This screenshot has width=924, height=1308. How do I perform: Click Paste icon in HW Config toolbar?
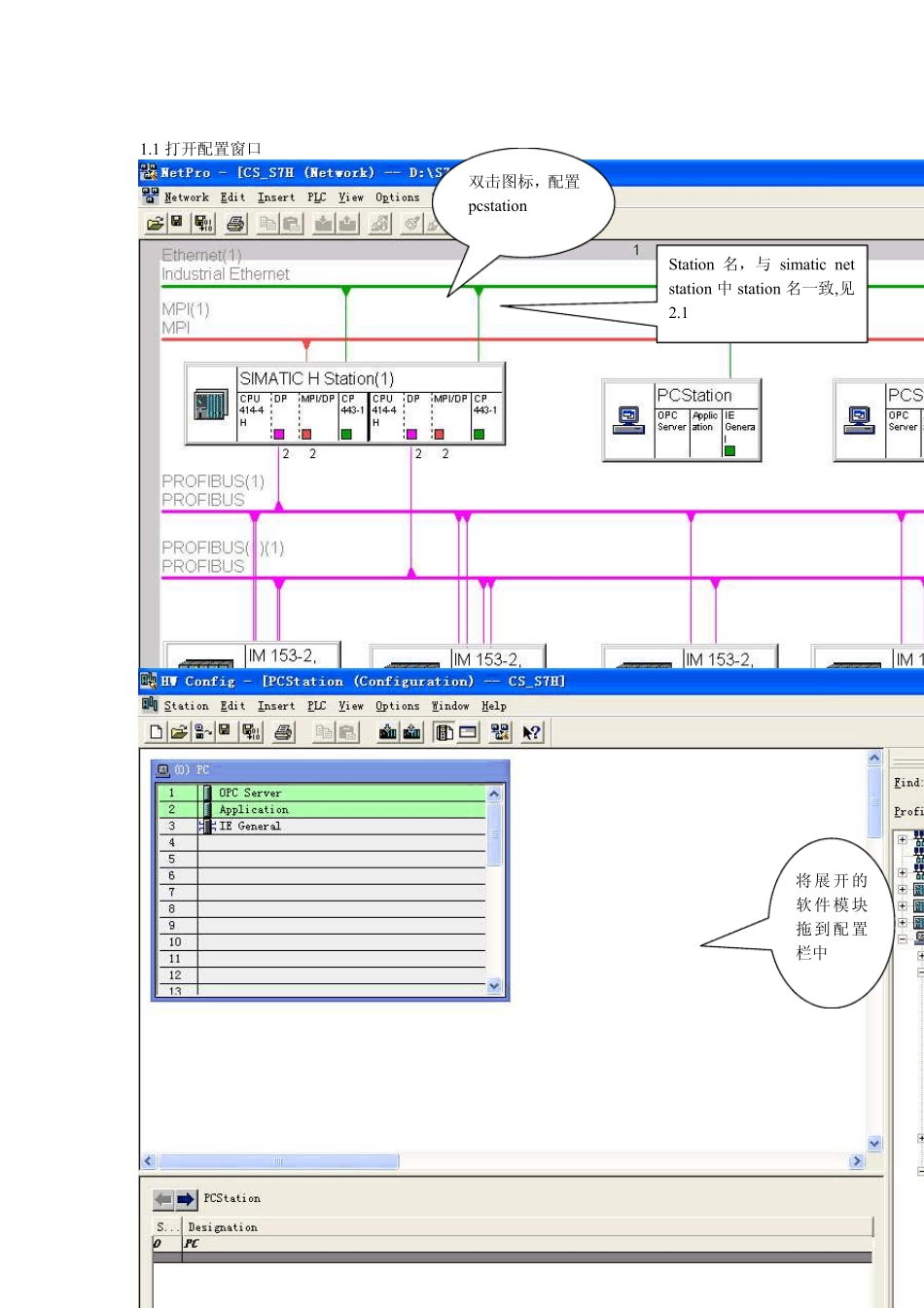pos(347,732)
